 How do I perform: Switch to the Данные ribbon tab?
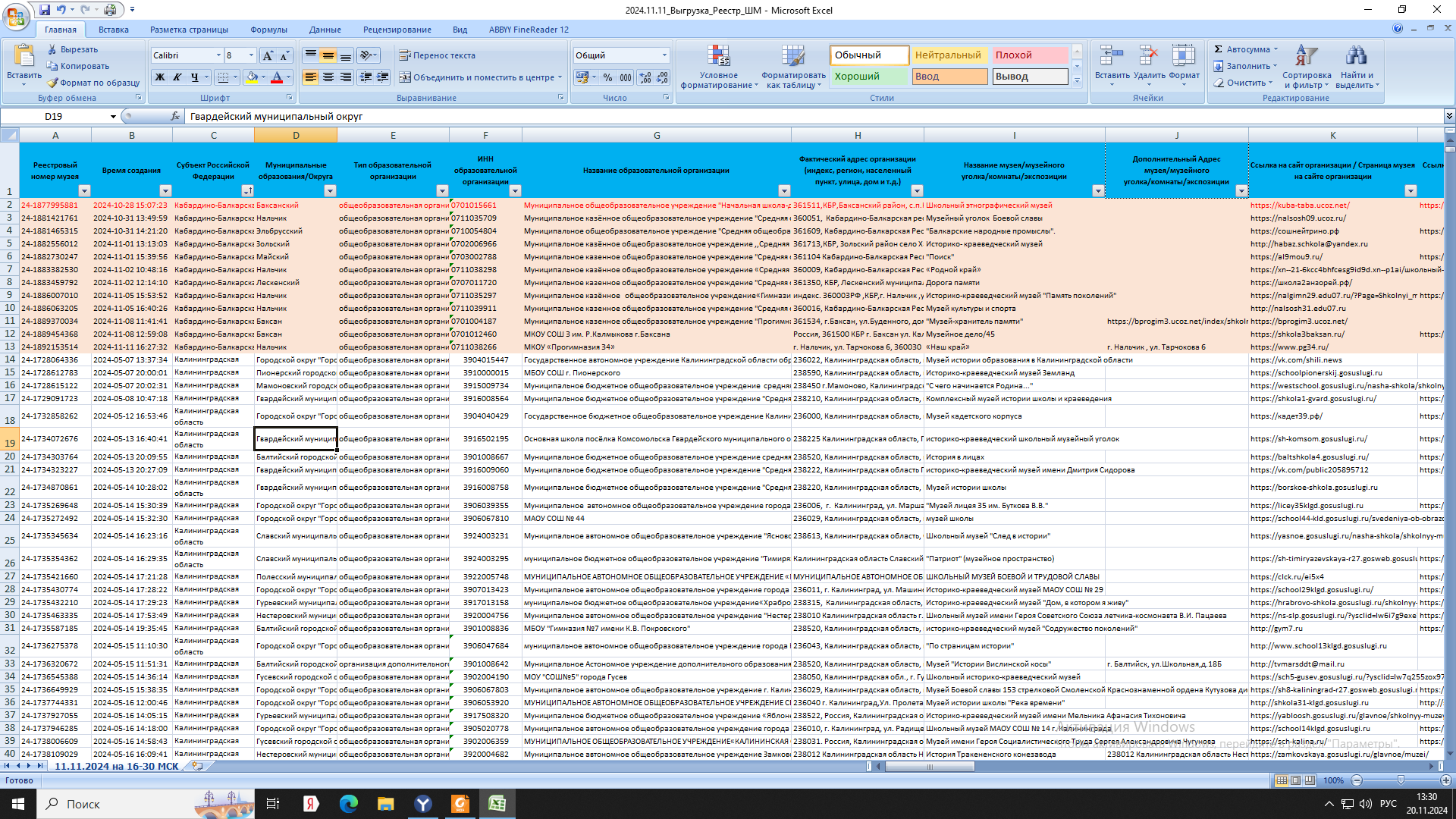point(325,30)
